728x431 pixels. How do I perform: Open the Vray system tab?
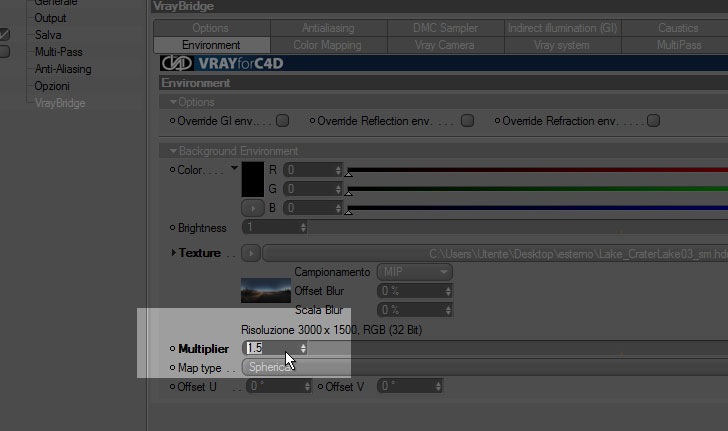point(562,45)
